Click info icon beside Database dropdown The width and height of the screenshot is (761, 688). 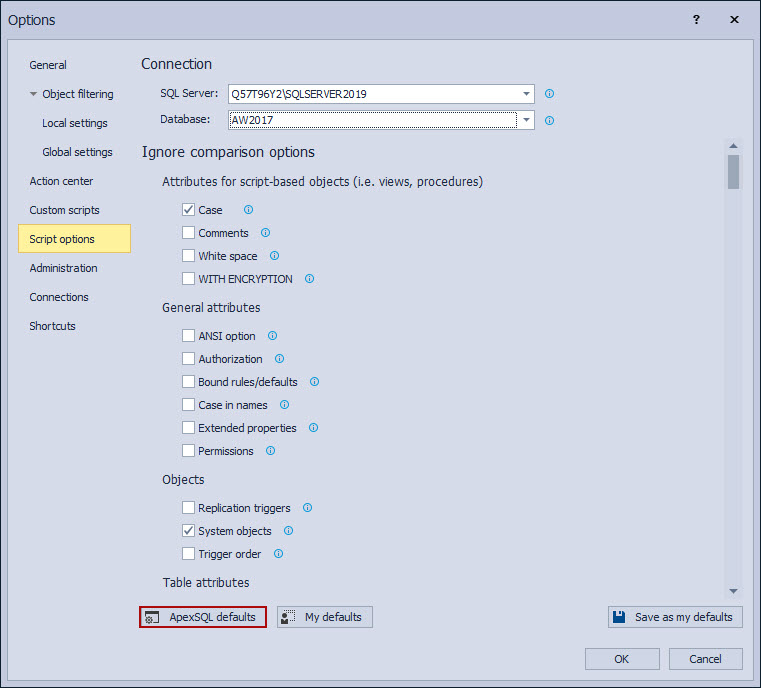(x=549, y=120)
